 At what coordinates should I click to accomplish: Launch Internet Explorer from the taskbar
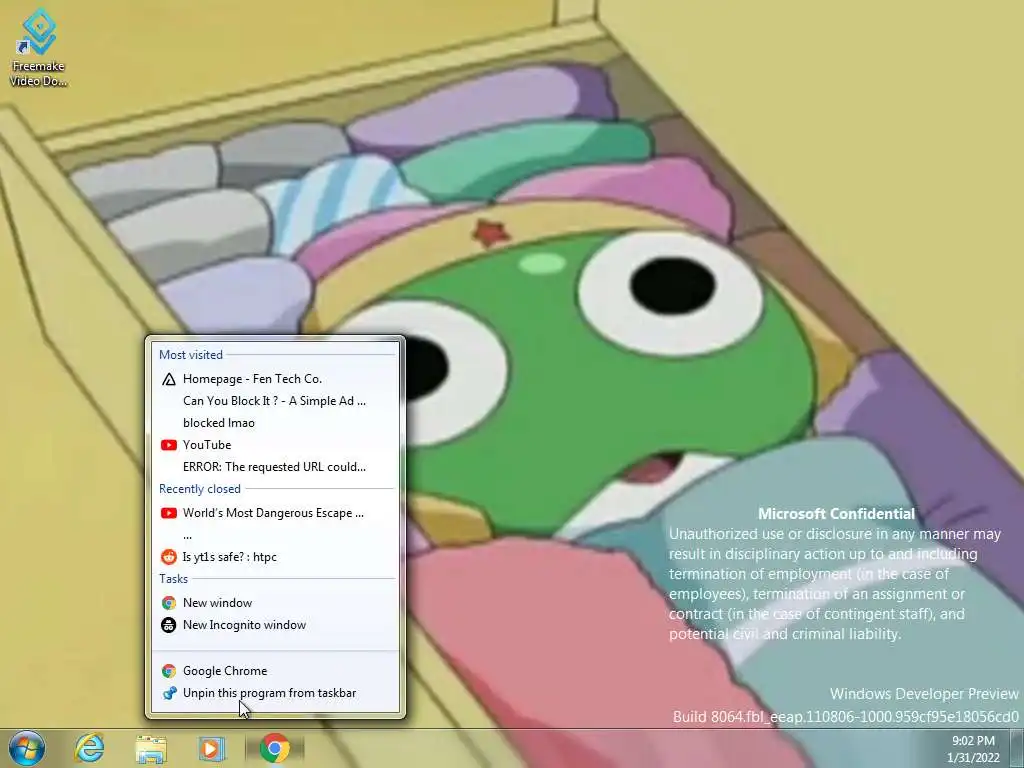point(89,748)
